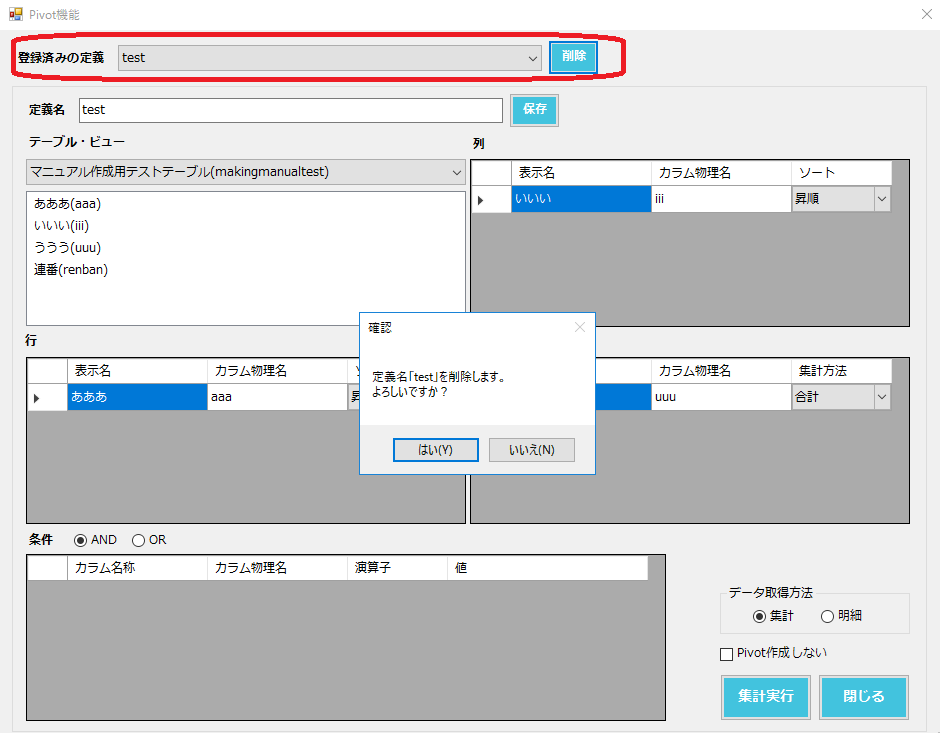
Task: Click the 定義名 text field
Action: [291, 110]
